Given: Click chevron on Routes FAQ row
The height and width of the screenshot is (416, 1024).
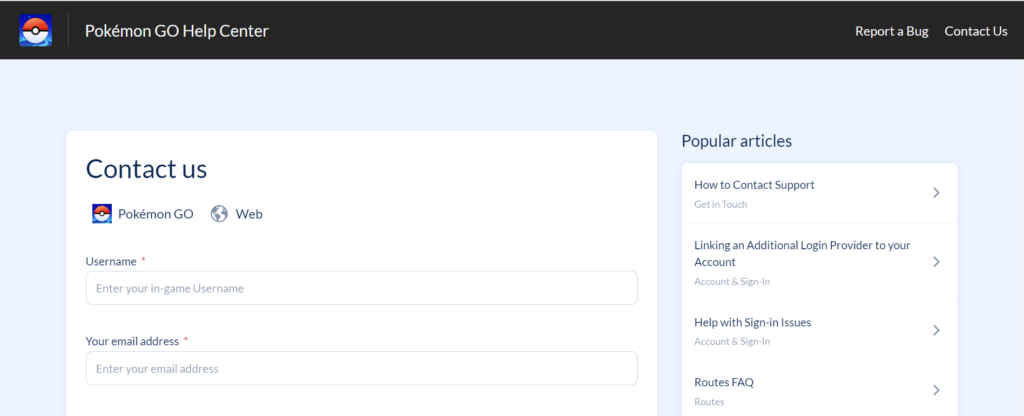Looking at the screenshot, I should (x=936, y=390).
